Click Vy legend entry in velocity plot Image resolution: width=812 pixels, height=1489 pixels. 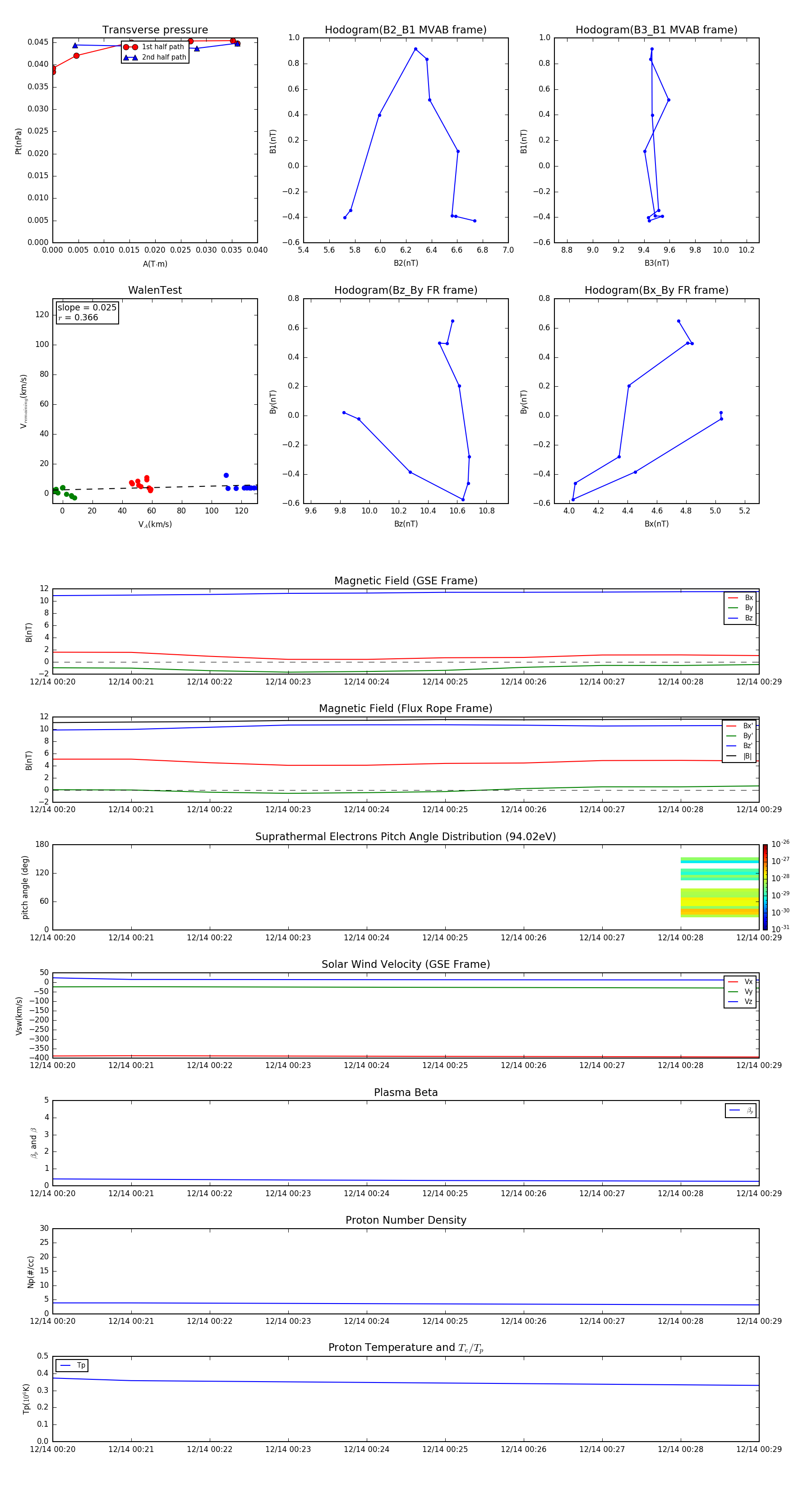point(740,991)
